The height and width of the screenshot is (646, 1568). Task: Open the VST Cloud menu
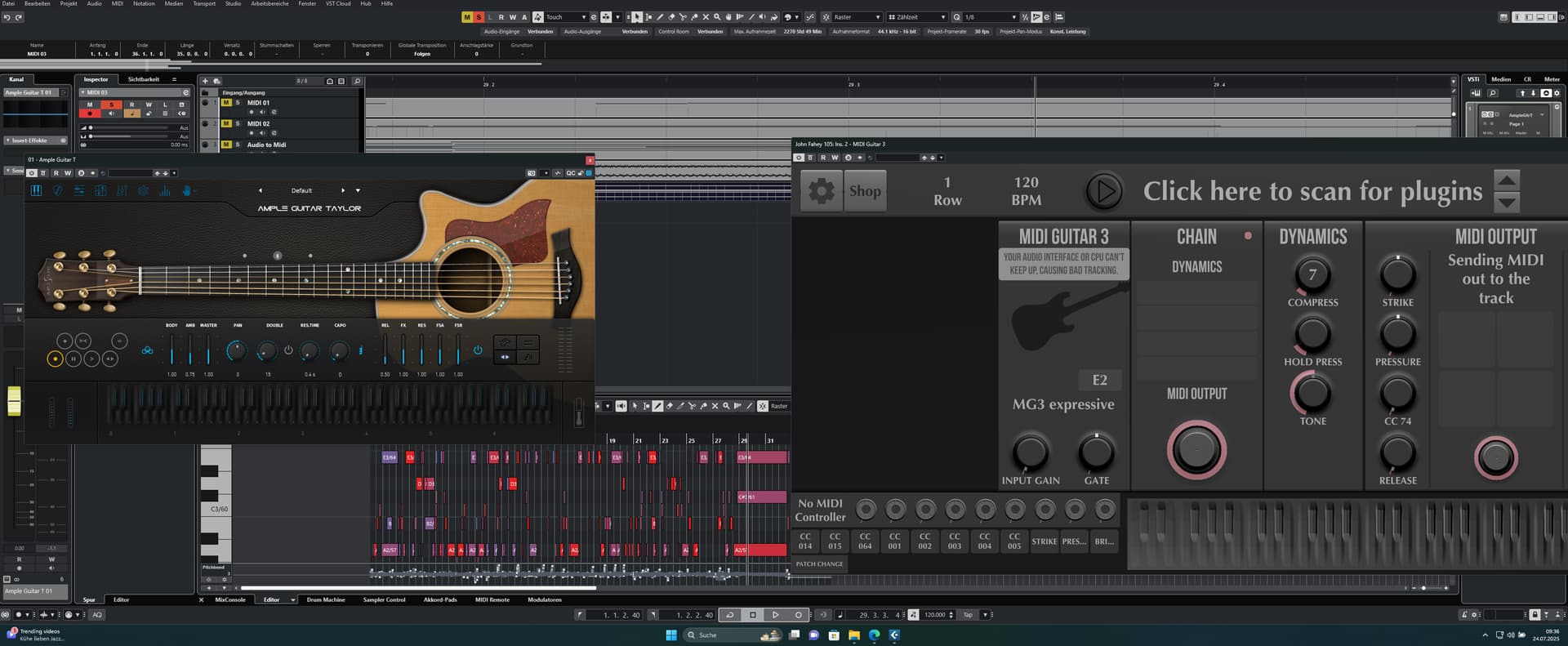[338, 3]
